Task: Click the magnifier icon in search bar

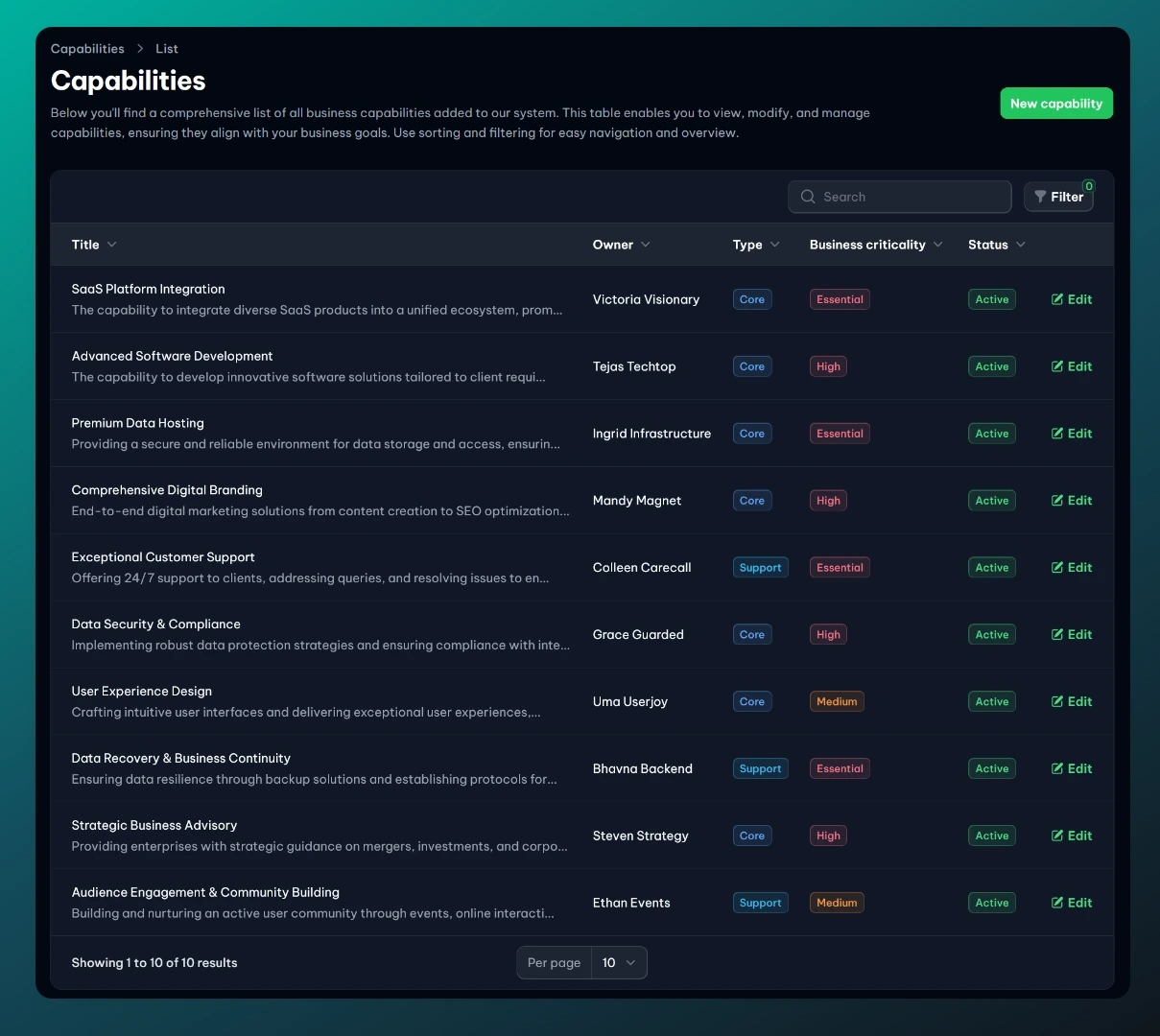Action: 808,197
